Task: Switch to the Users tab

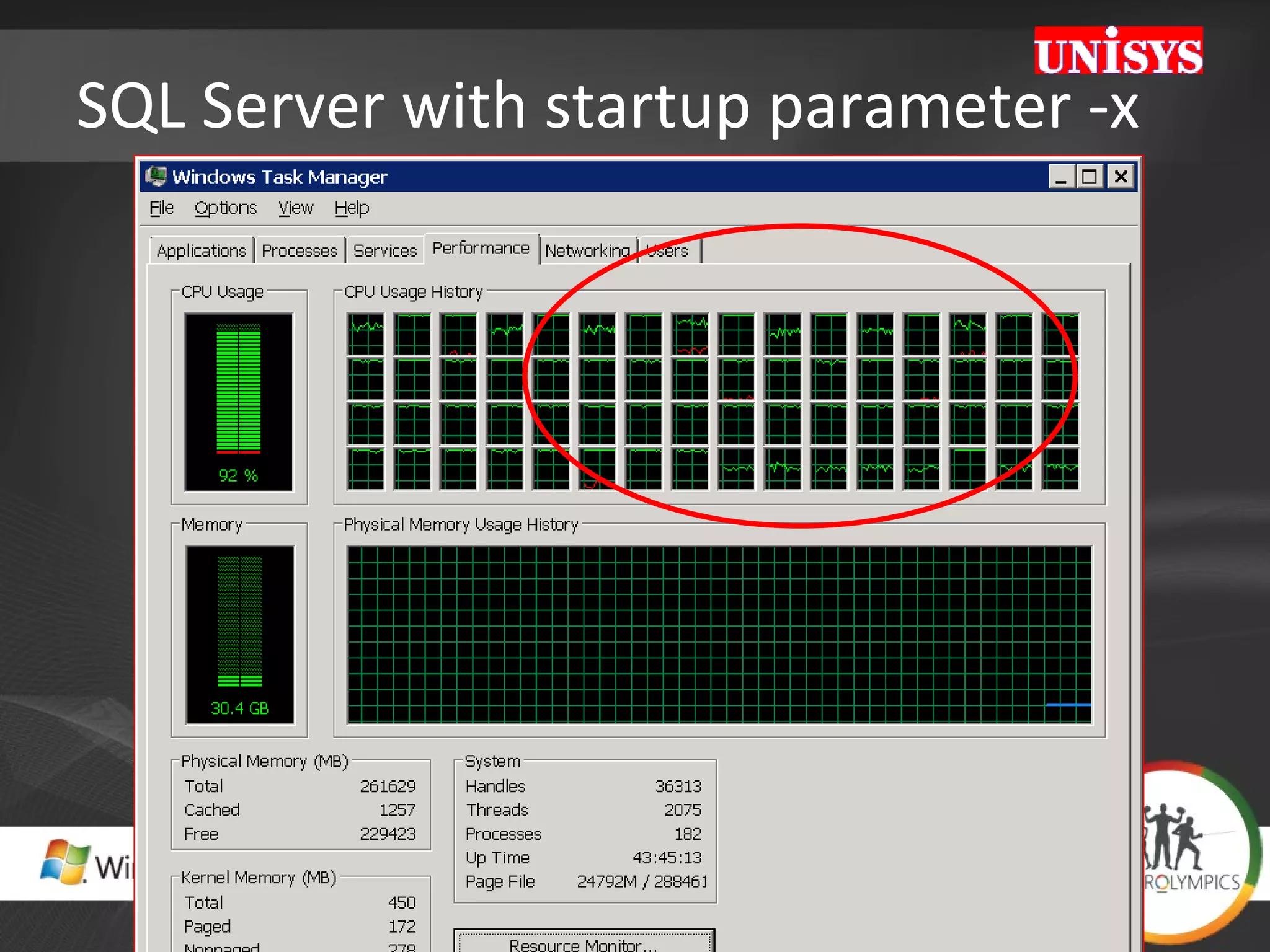Action: tap(669, 250)
